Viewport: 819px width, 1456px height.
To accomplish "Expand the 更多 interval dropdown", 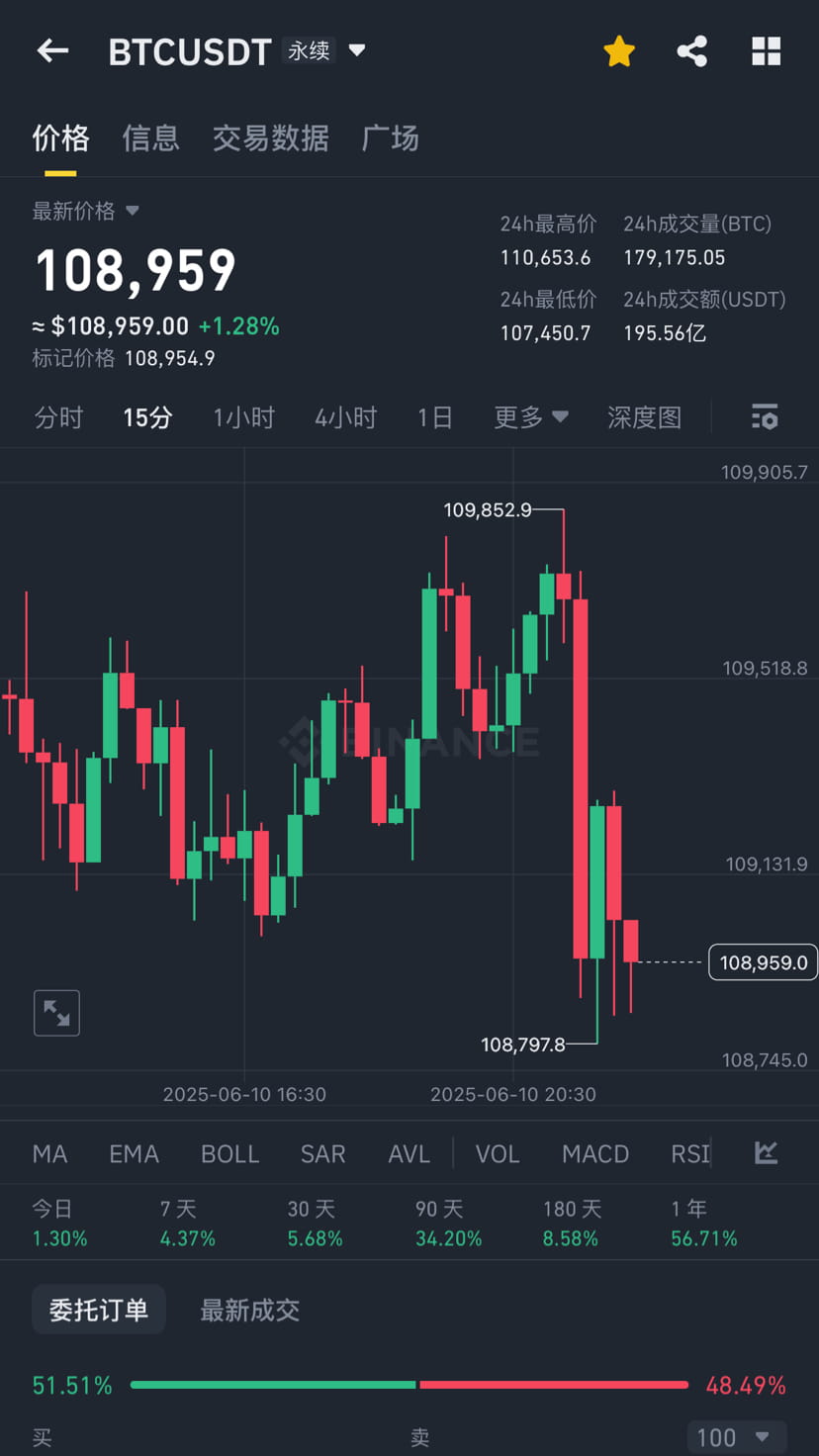I will [x=531, y=417].
